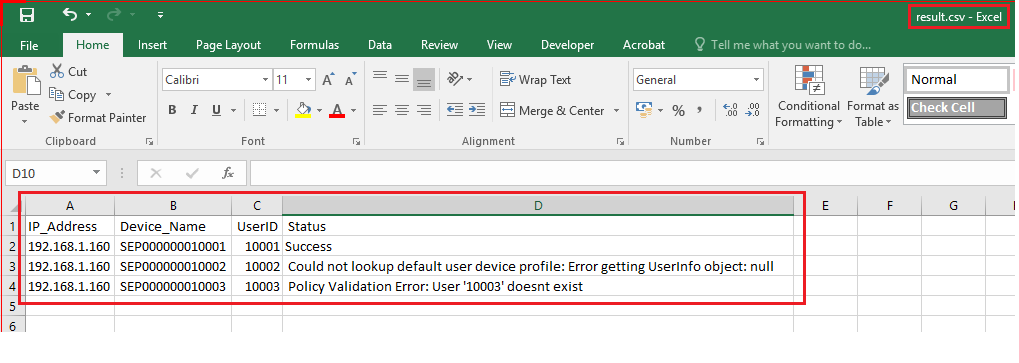Image resolution: width=1019 pixels, height=363 pixels.
Task: Open the File menu
Action: click(29, 45)
